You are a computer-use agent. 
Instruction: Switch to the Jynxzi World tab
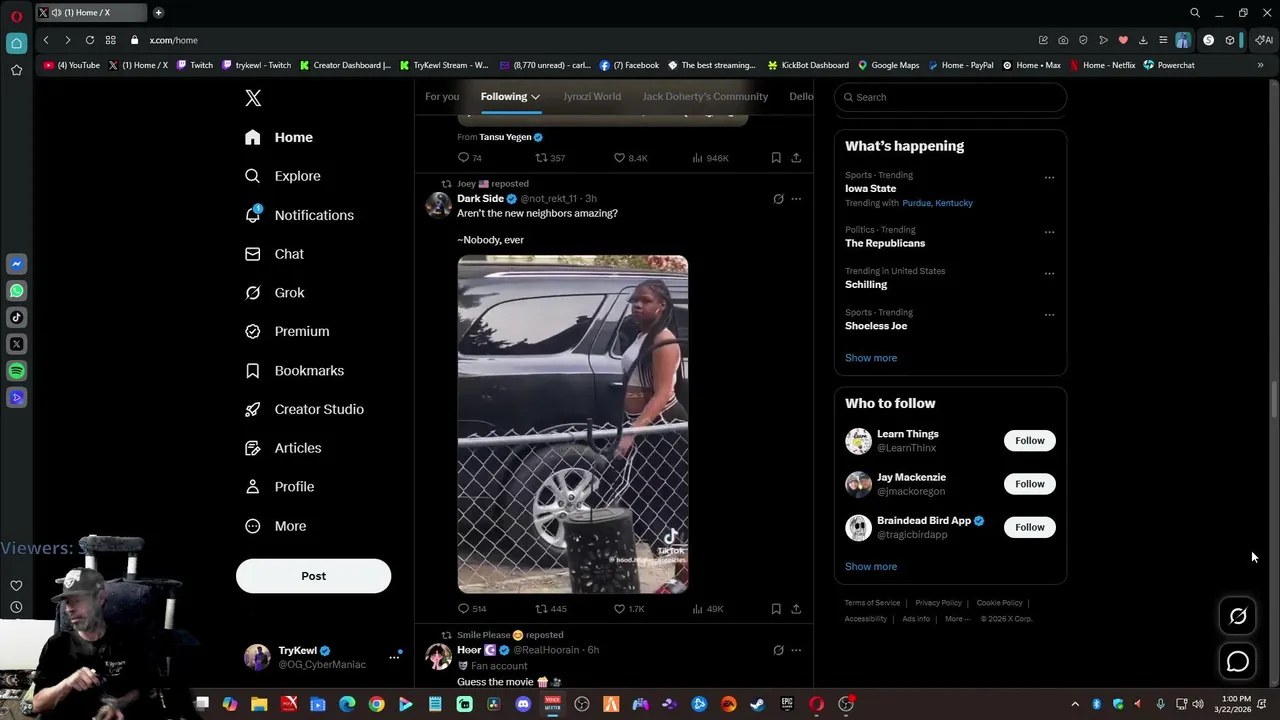click(x=592, y=97)
